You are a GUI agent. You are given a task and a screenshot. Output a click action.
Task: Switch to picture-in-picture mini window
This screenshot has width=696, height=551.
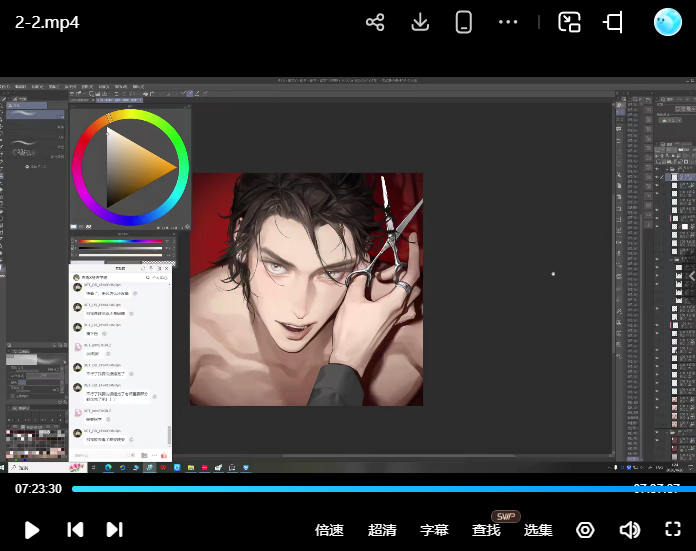569,22
